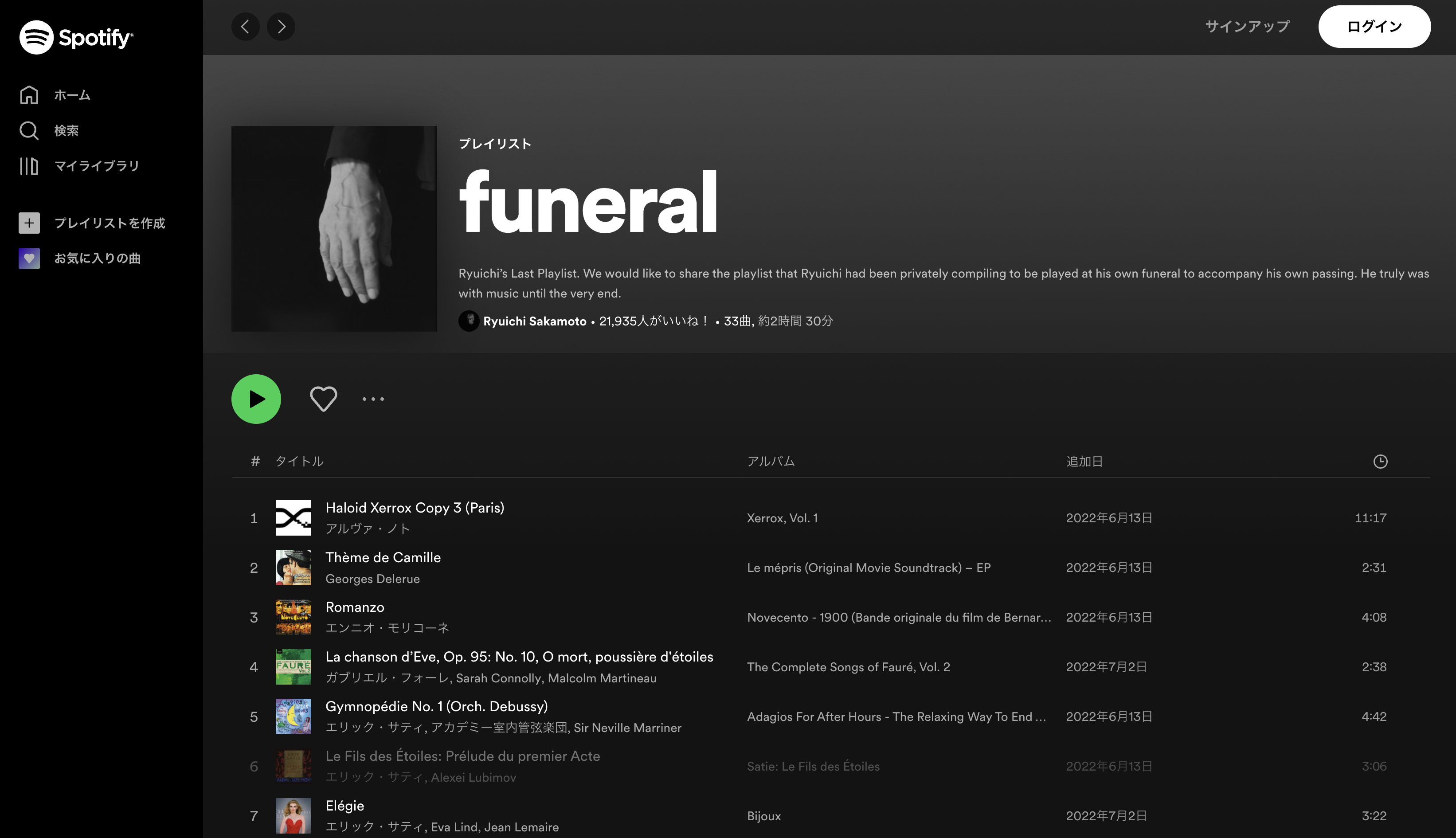This screenshot has width=1456, height=838.
Task: Open artist Sir Neville Marriner
Action: pos(627,728)
